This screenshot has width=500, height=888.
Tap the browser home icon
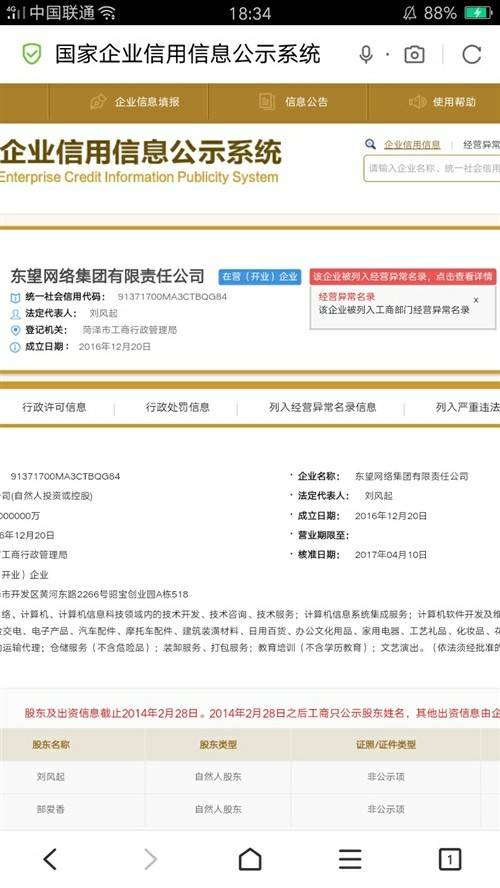click(250, 859)
